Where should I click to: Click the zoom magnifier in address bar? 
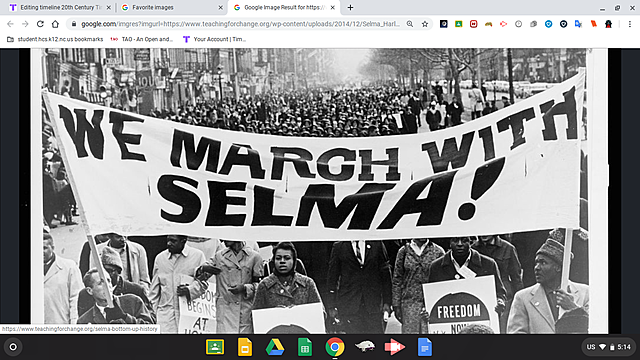click(410, 24)
